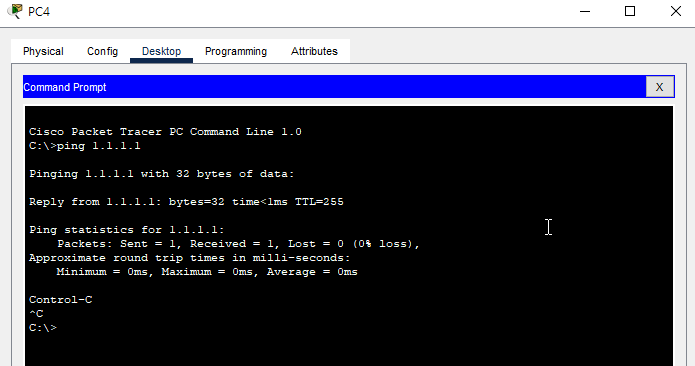The height and width of the screenshot is (366, 695).
Task: Open the Programming tab
Action: click(x=236, y=51)
